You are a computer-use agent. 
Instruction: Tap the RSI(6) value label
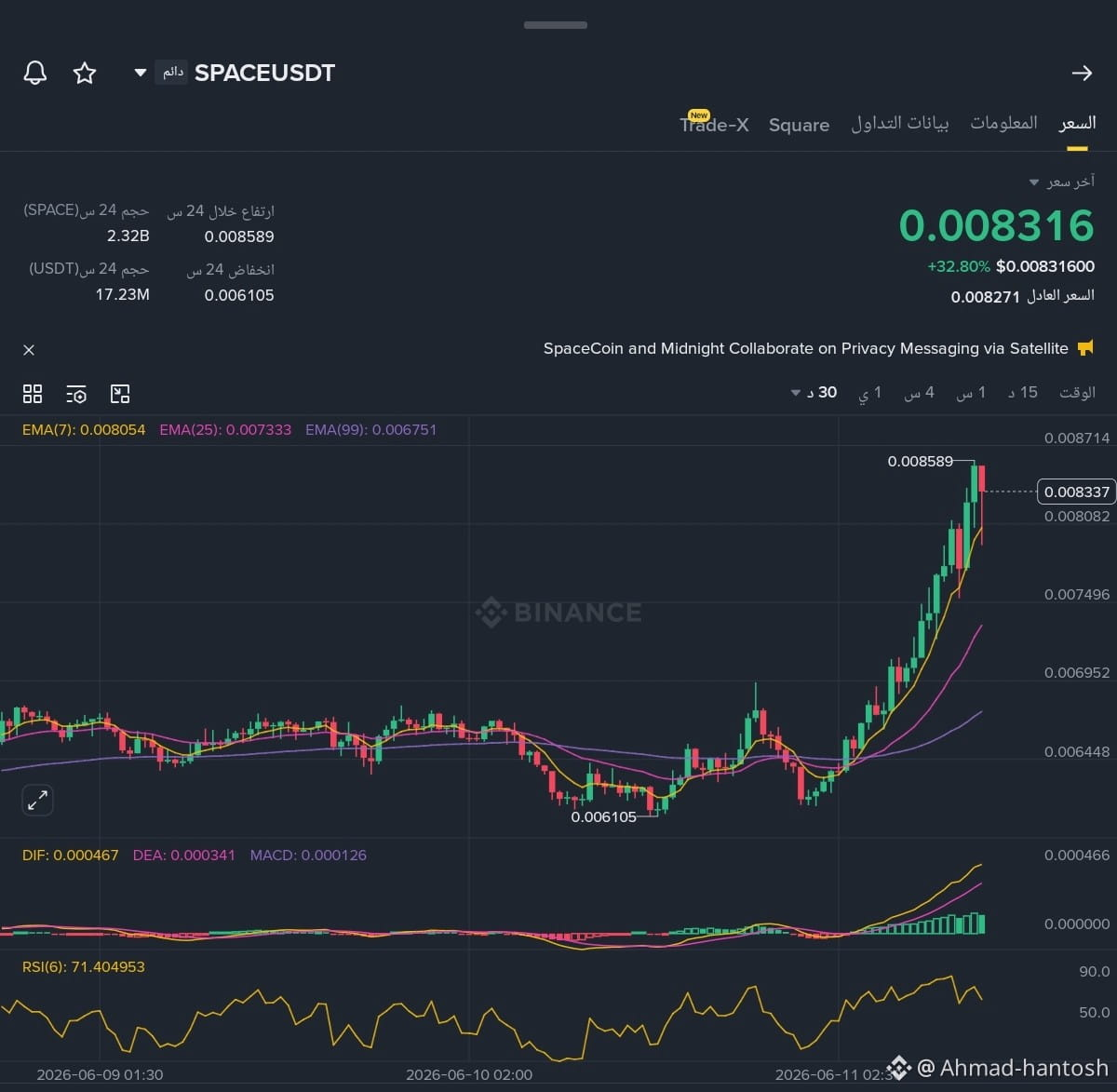[x=84, y=966]
